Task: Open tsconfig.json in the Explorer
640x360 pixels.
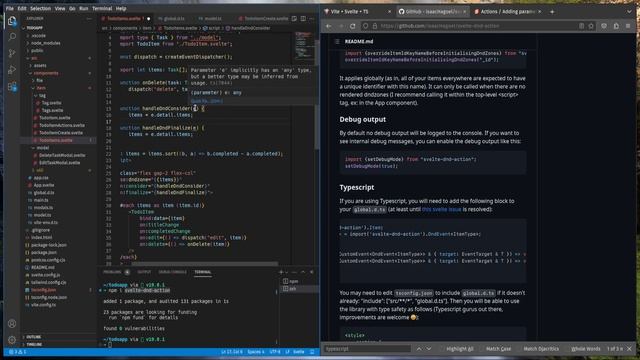Action: 44,290
